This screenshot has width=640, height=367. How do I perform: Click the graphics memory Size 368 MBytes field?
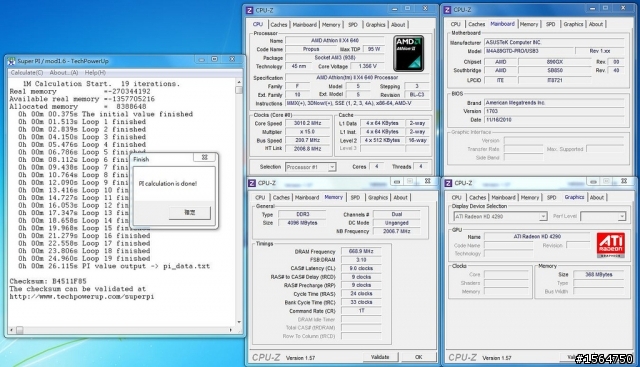(599, 275)
